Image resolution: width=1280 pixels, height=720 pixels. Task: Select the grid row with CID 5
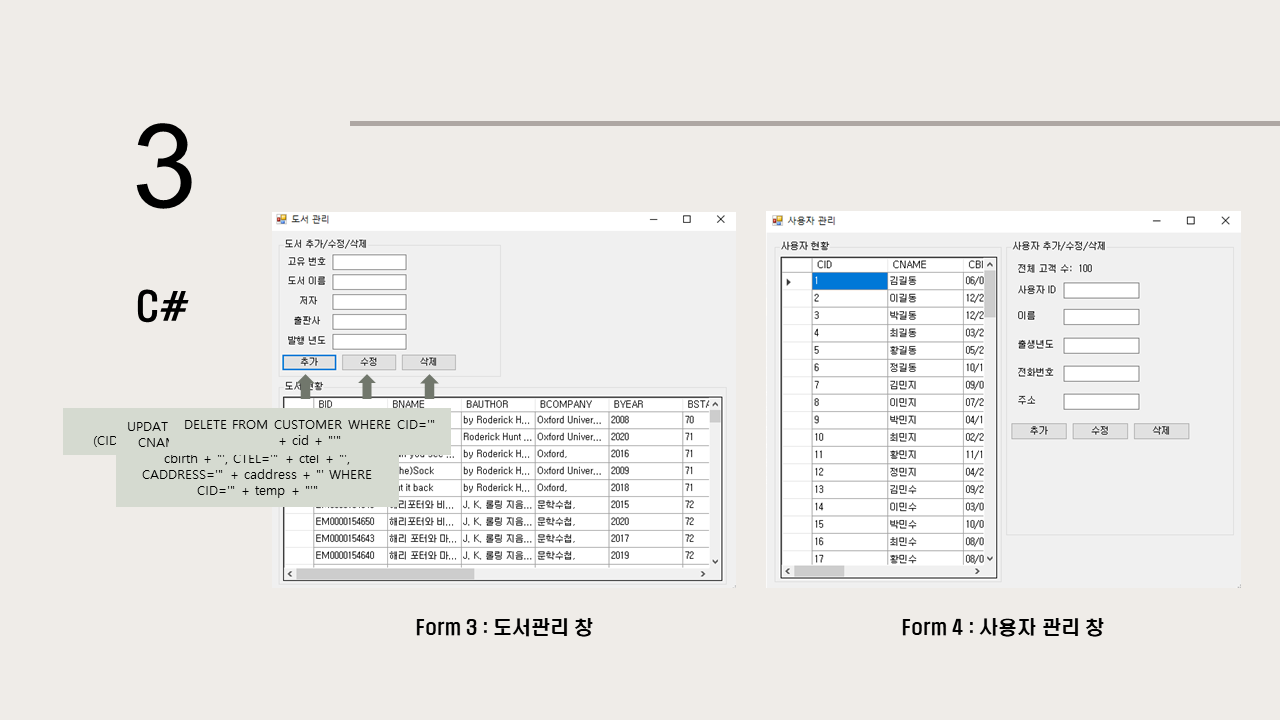[850, 350]
